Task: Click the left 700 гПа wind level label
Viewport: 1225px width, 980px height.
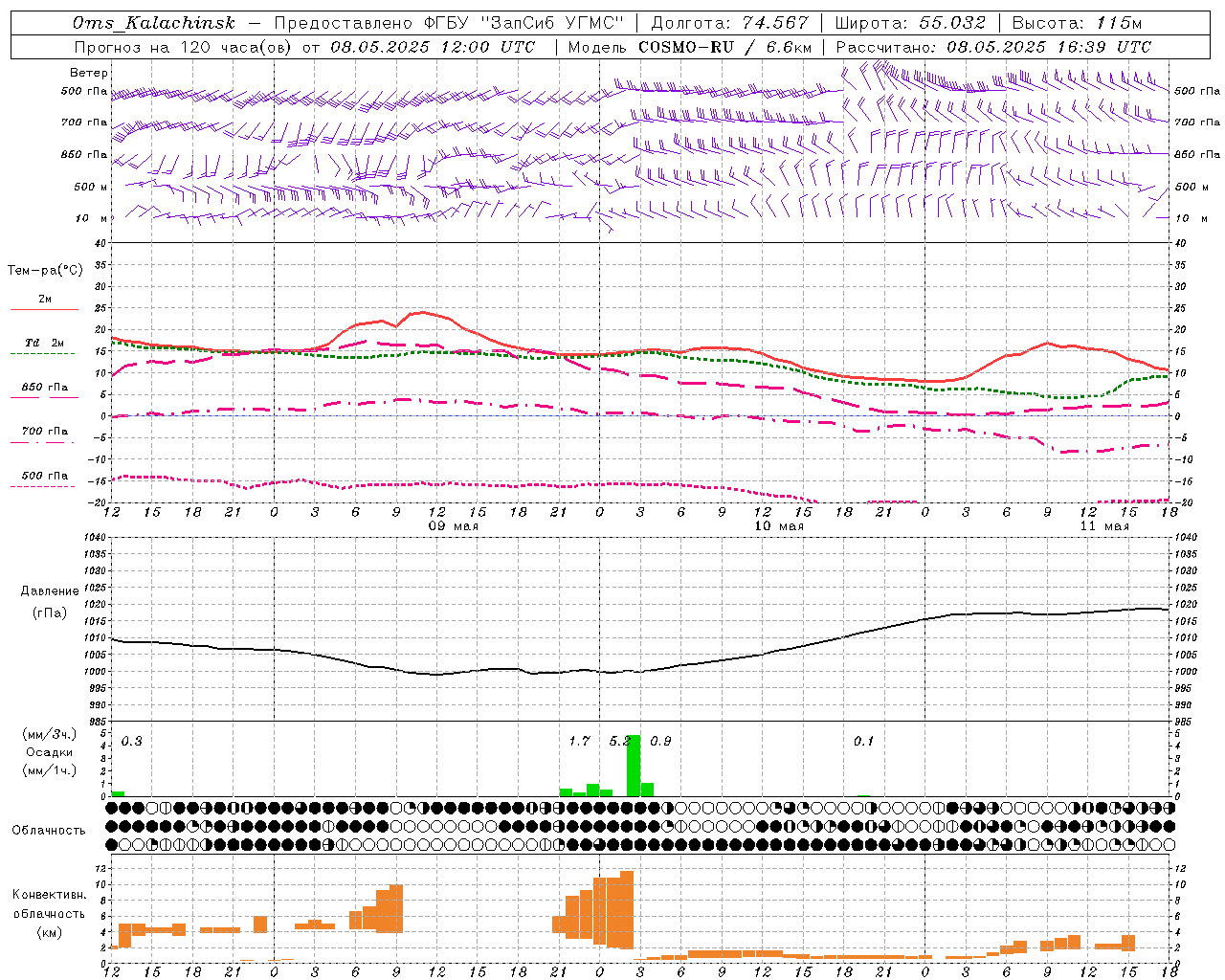Action: (x=84, y=122)
